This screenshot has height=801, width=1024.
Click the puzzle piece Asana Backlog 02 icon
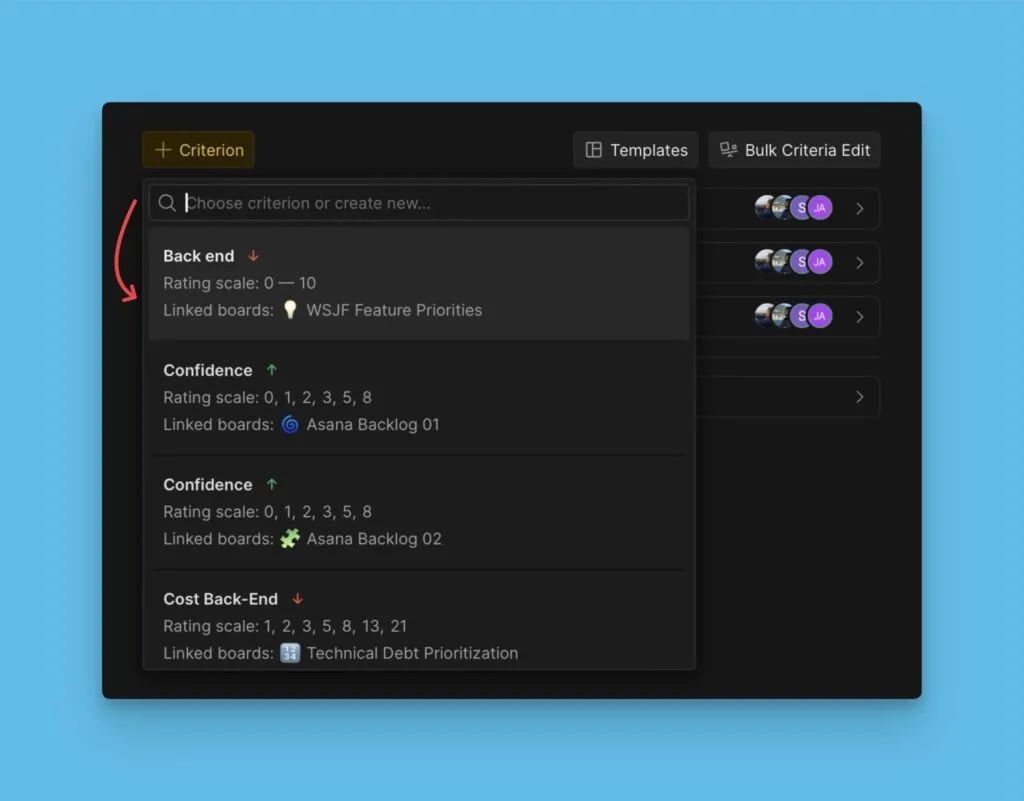pos(290,538)
